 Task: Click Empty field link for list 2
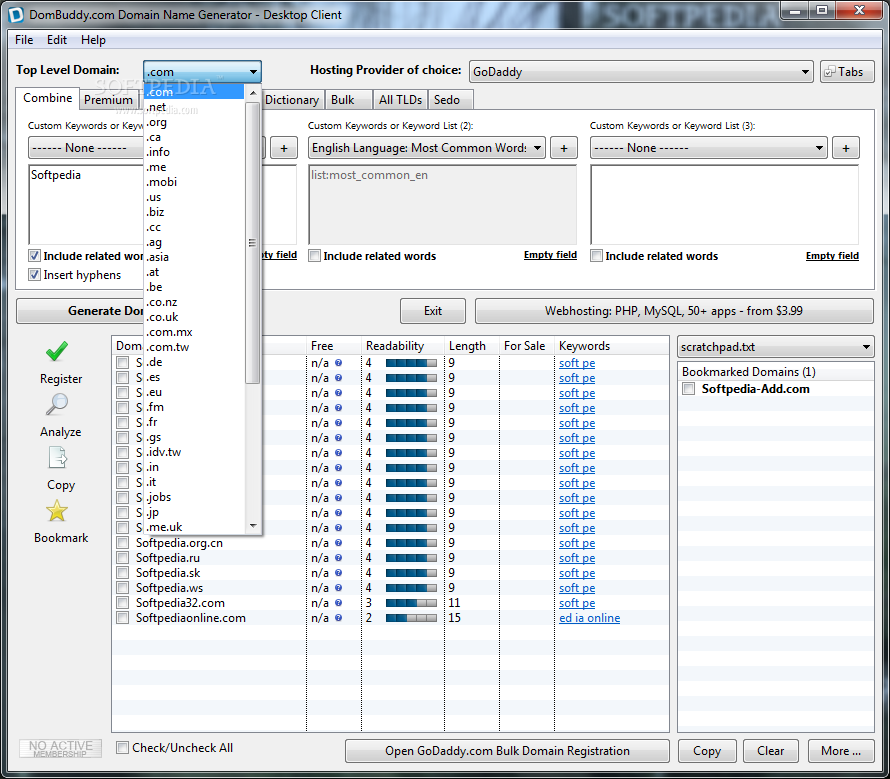[550, 255]
